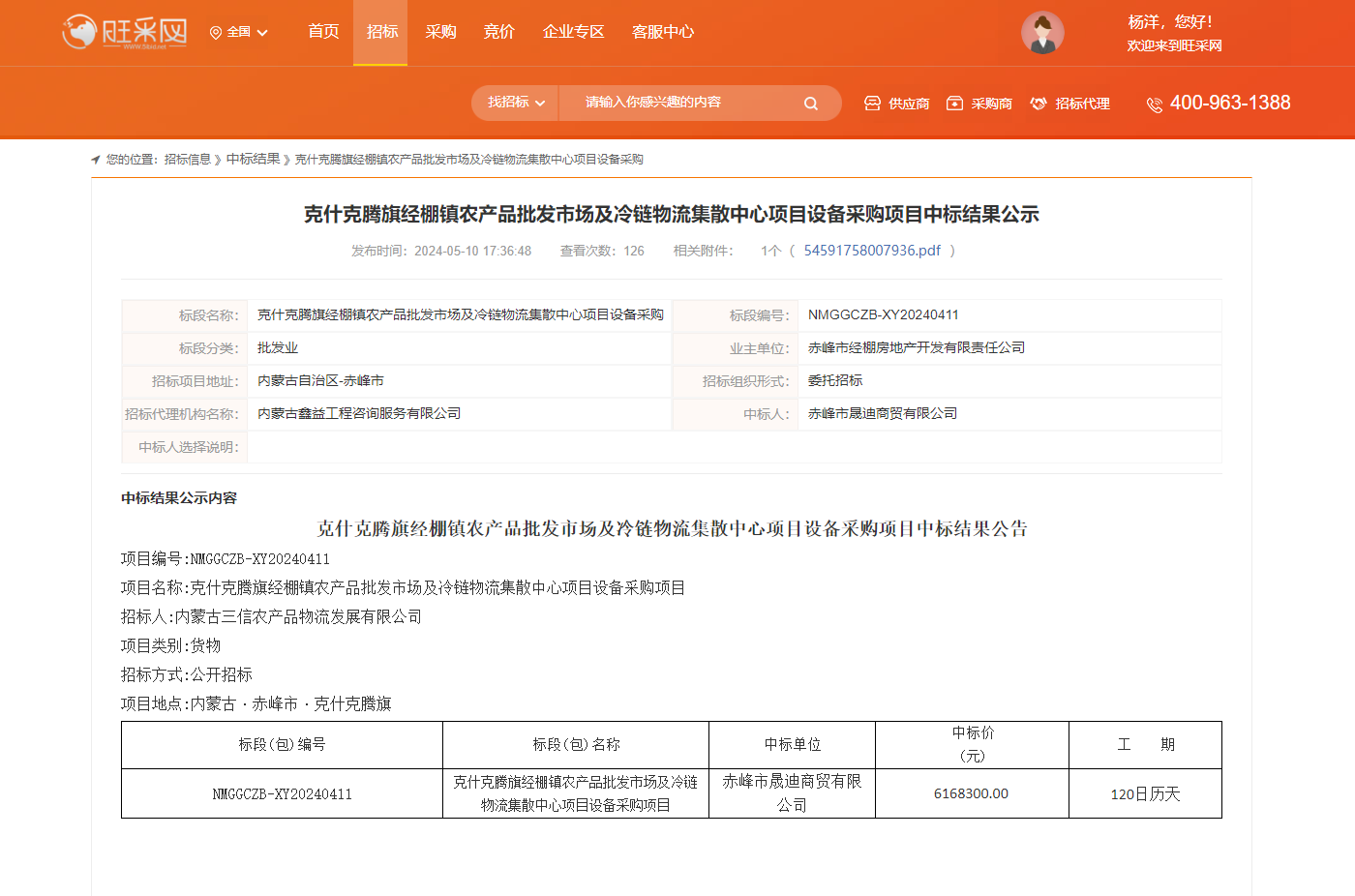This screenshot has height=896, width=1355.
Task: Click the 招标信息 breadcrumb link
Action: pos(188,160)
